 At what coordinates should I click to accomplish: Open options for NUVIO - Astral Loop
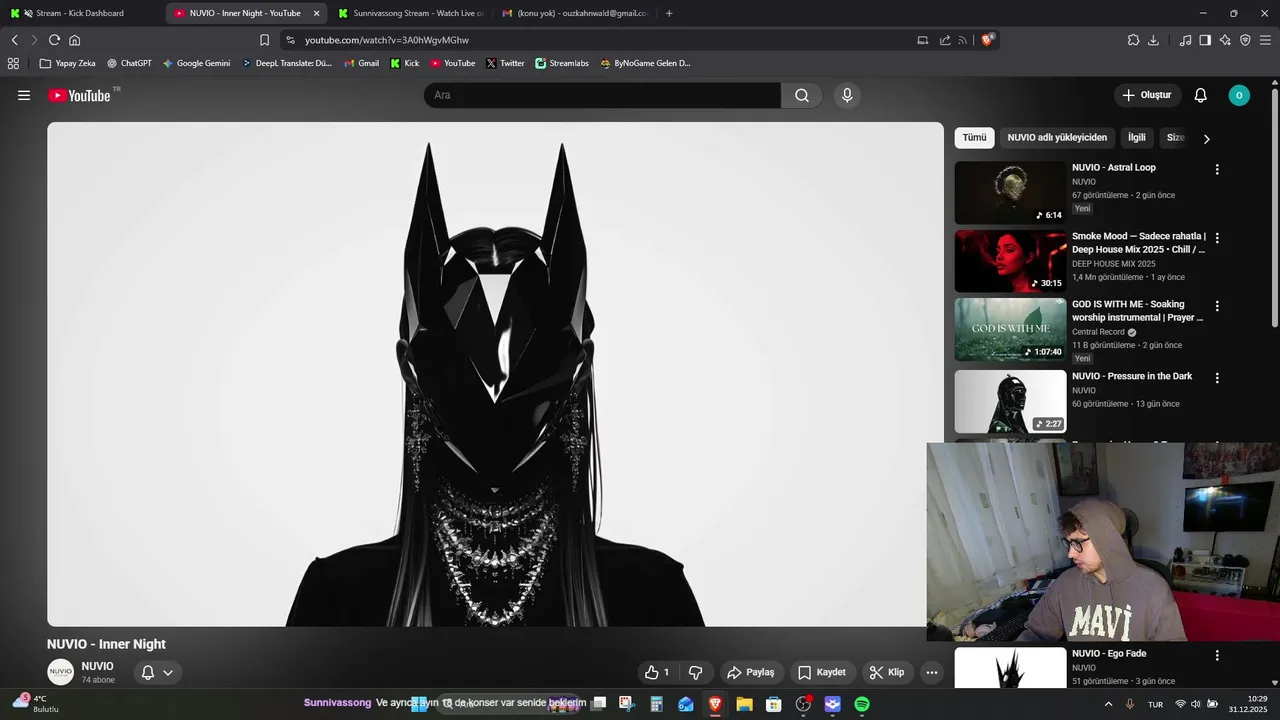pos(1217,169)
